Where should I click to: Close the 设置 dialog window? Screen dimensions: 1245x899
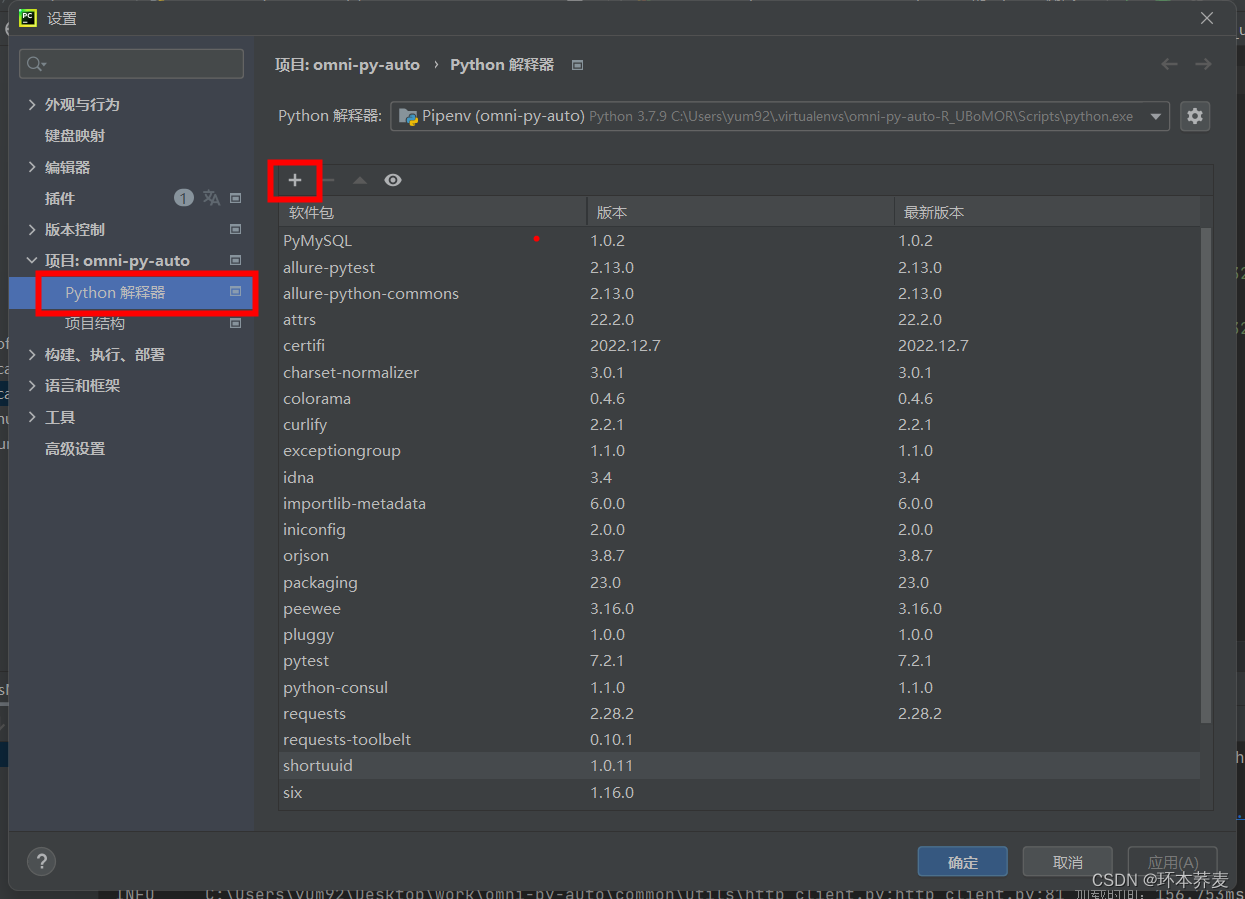[1207, 18]
